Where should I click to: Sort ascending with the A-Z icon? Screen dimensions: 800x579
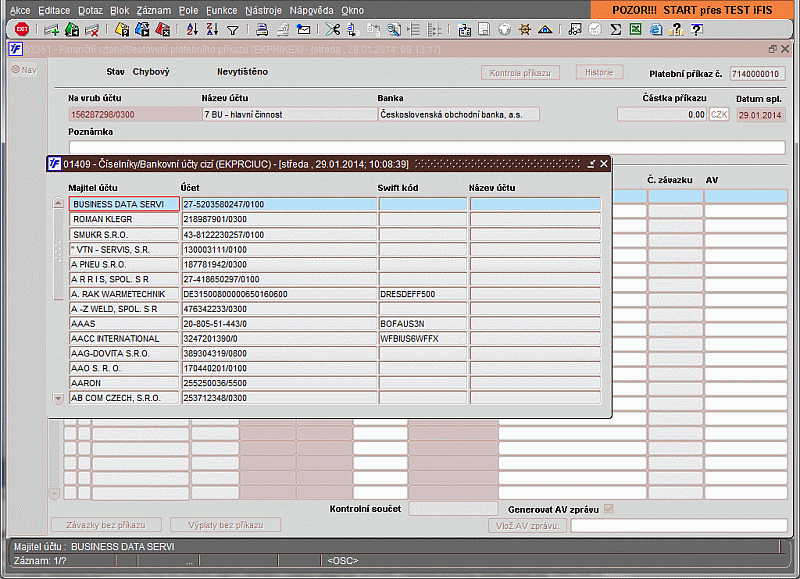(192, 30)
